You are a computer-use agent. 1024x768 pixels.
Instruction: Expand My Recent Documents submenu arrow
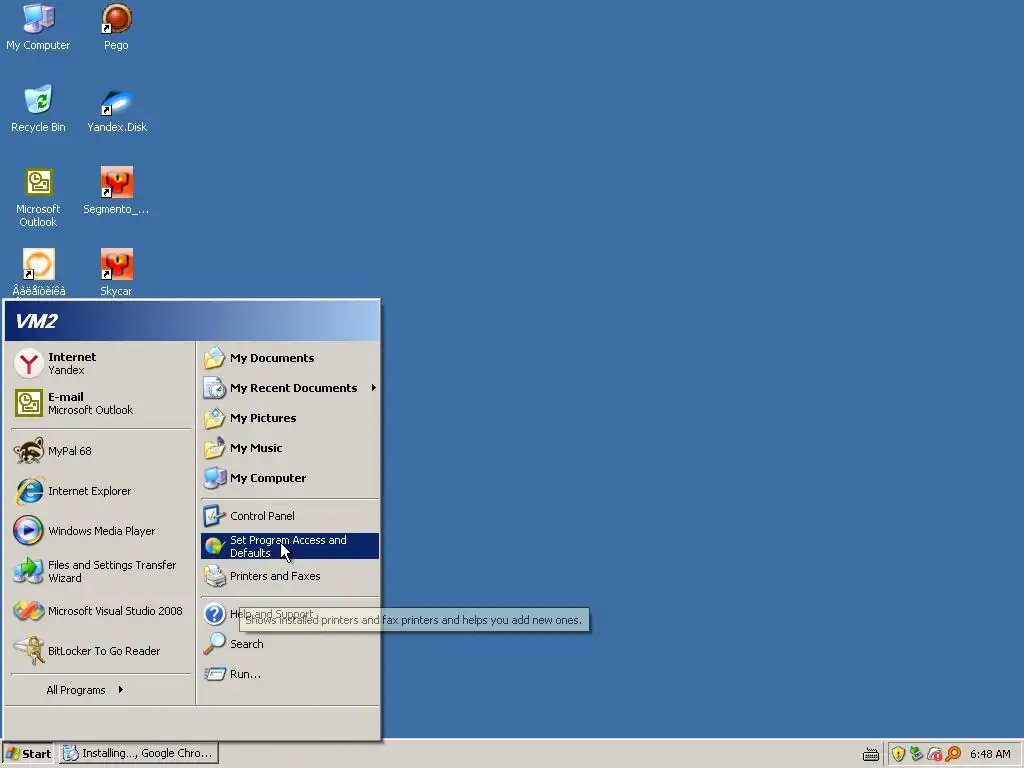coord(374,388)
